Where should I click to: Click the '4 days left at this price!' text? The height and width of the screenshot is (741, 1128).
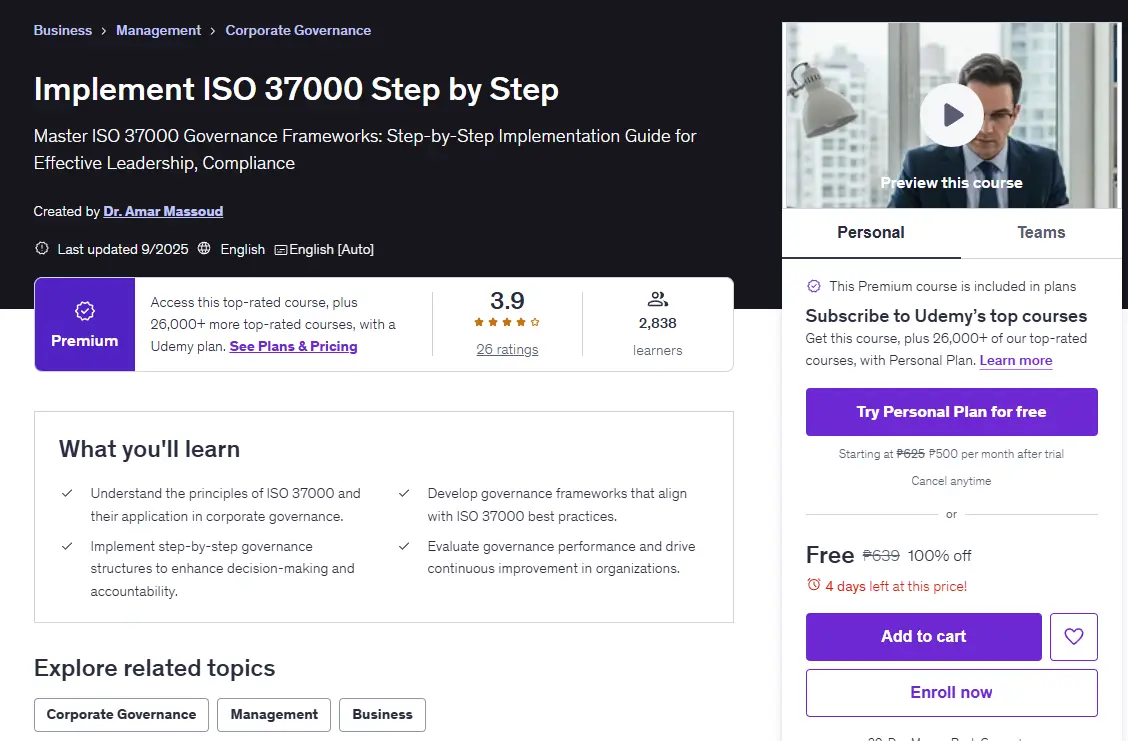click(x=896, y=586)
